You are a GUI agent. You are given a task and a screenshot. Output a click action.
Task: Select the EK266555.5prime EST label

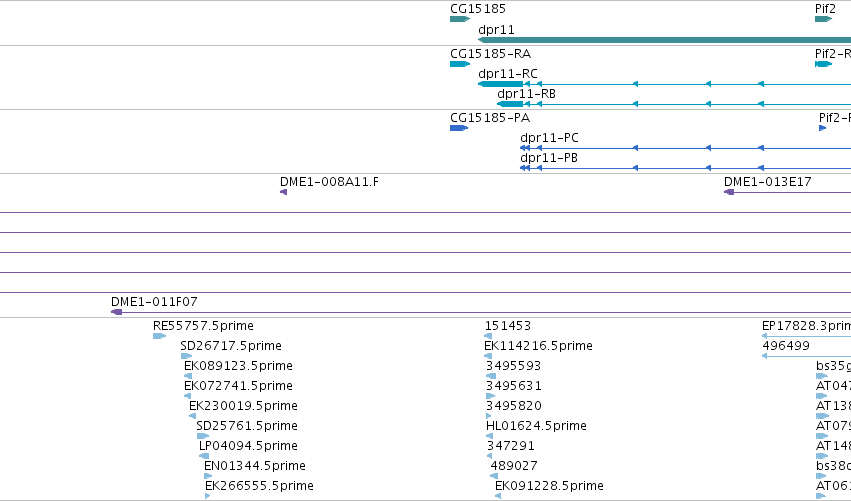point(259,486)
